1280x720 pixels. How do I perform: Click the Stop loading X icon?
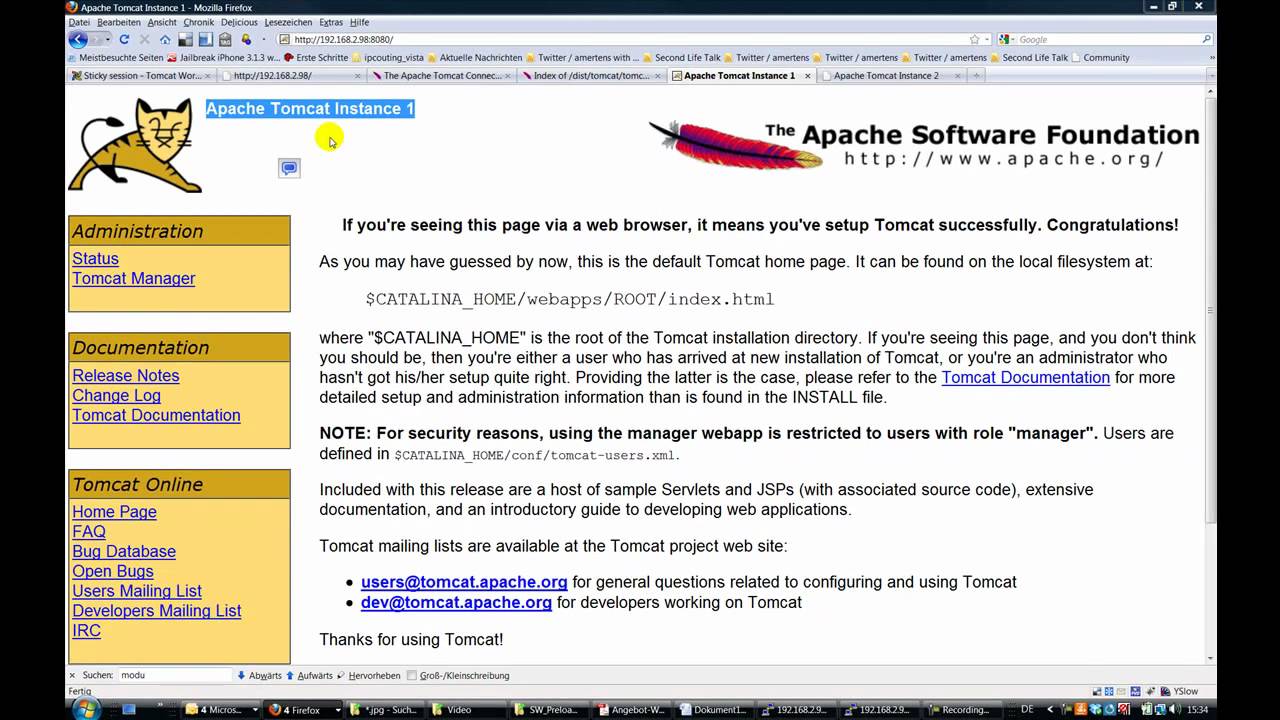[144, 39]
